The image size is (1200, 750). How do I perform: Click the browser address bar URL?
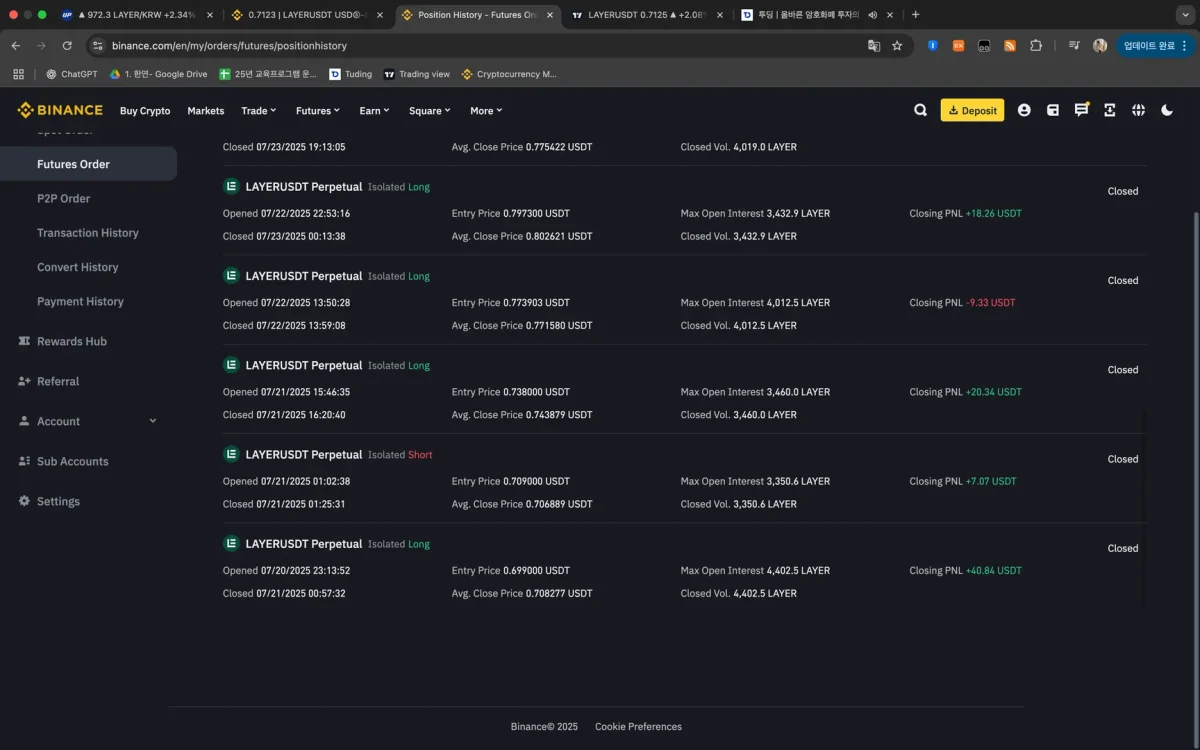pos(230,45)
